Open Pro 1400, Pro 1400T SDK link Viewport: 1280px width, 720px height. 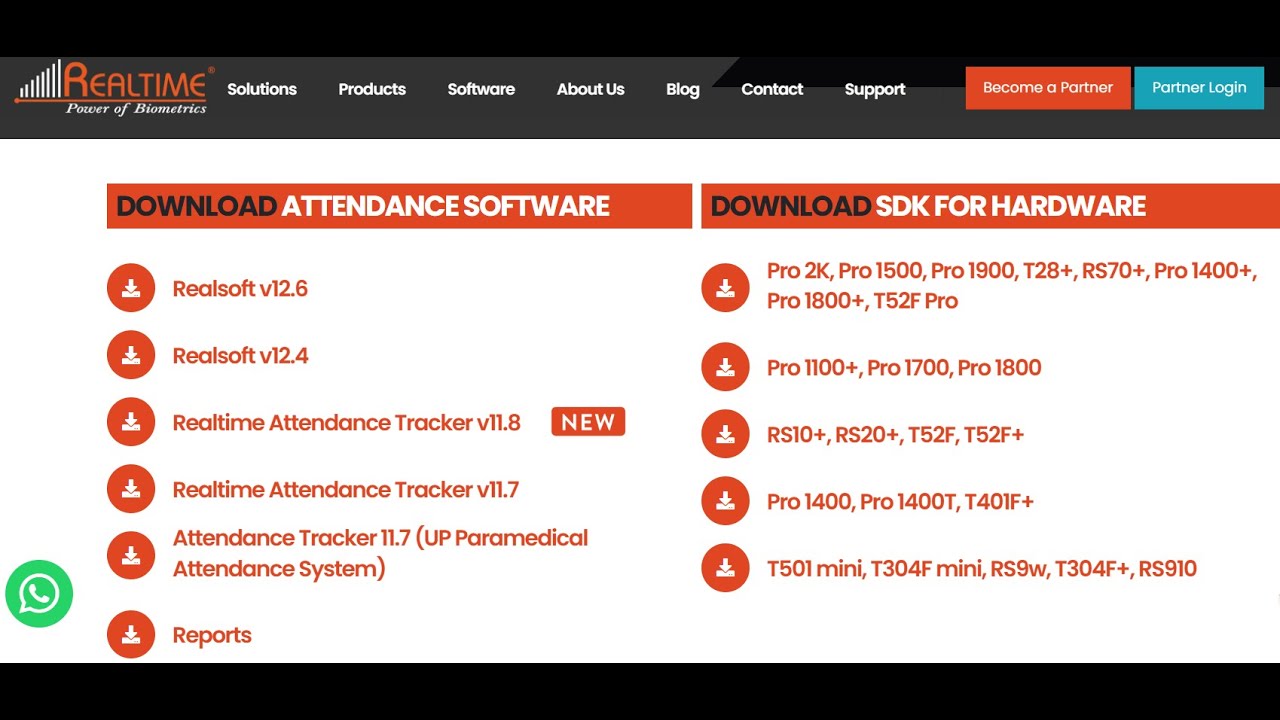tap(900, 502)
